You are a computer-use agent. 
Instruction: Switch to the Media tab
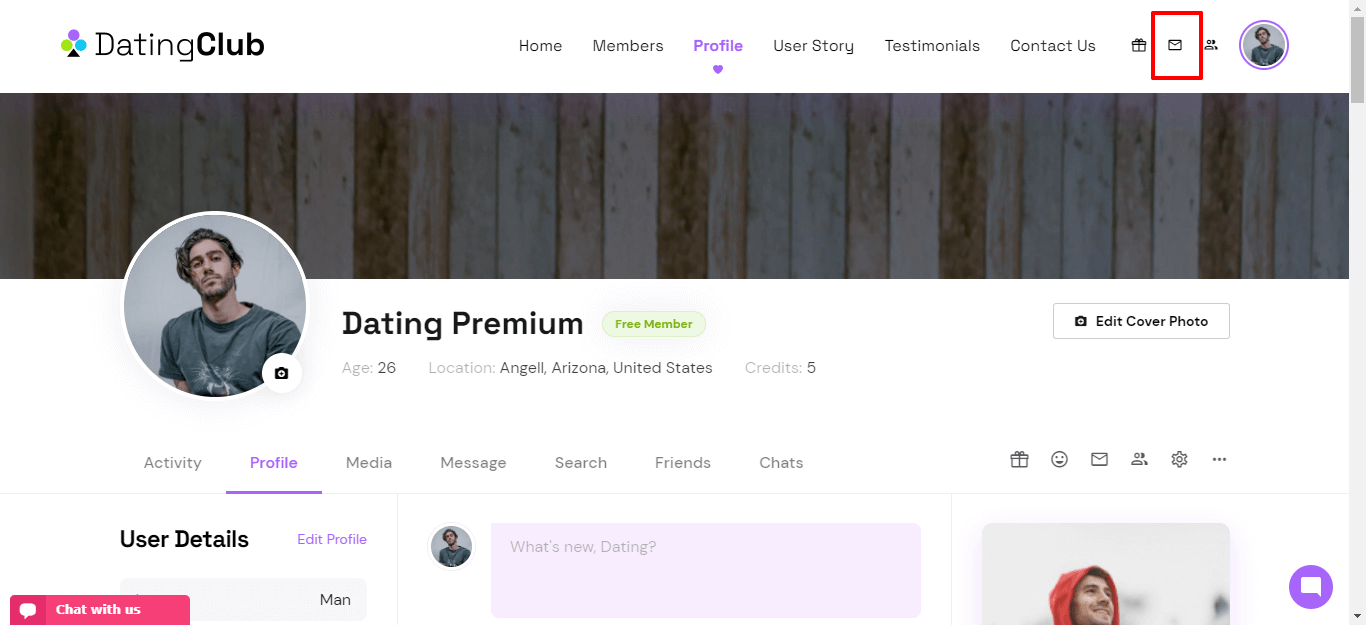click(369, 462)
